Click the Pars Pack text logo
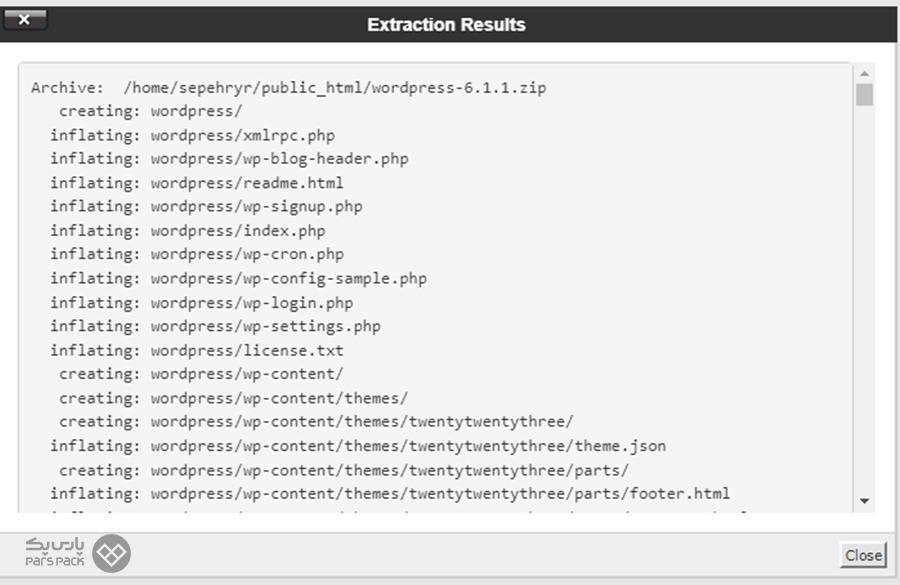 pyautogui.click(x=55, y=552)
